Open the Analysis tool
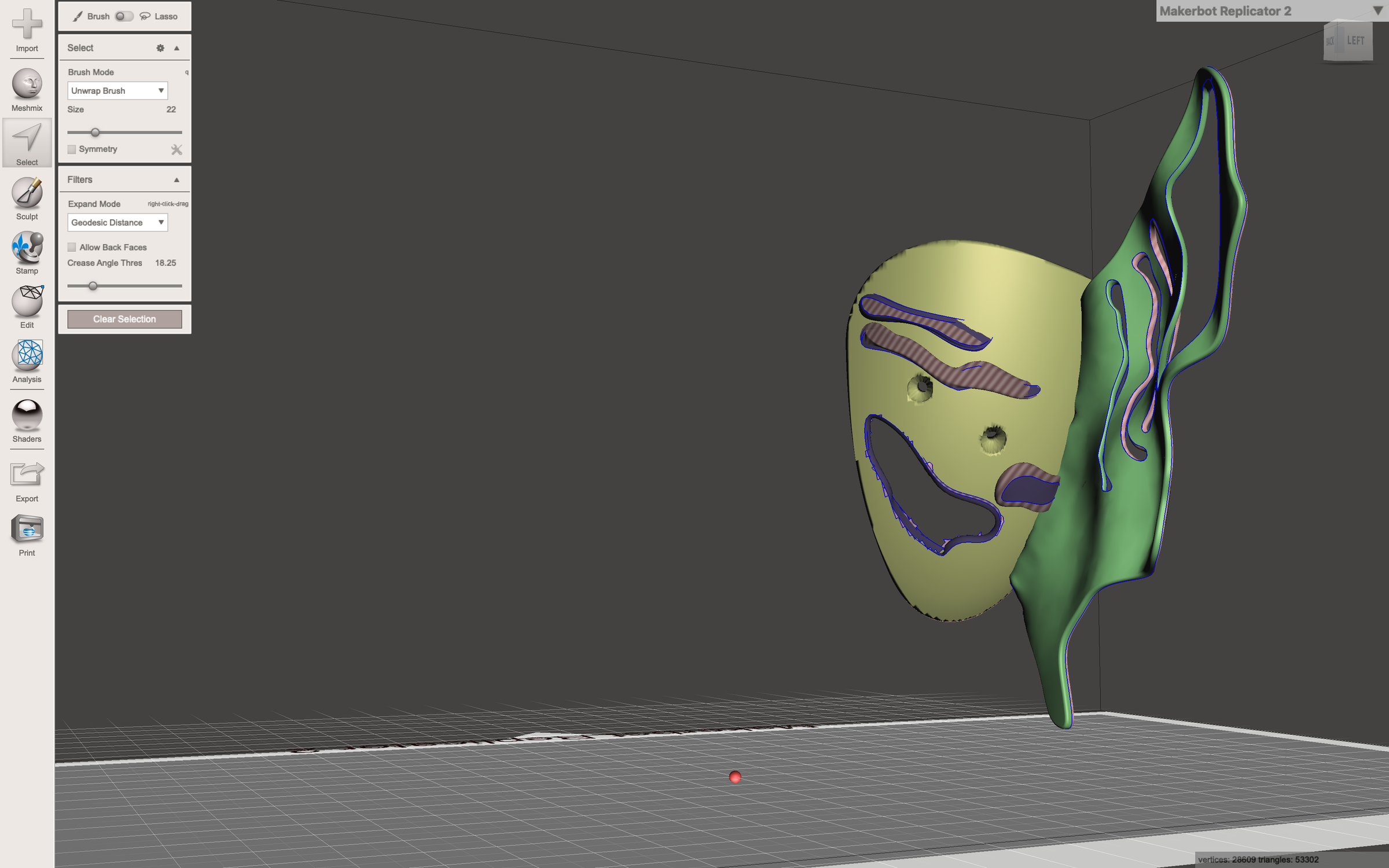The image size is (1389, 868). click(27, 355)
